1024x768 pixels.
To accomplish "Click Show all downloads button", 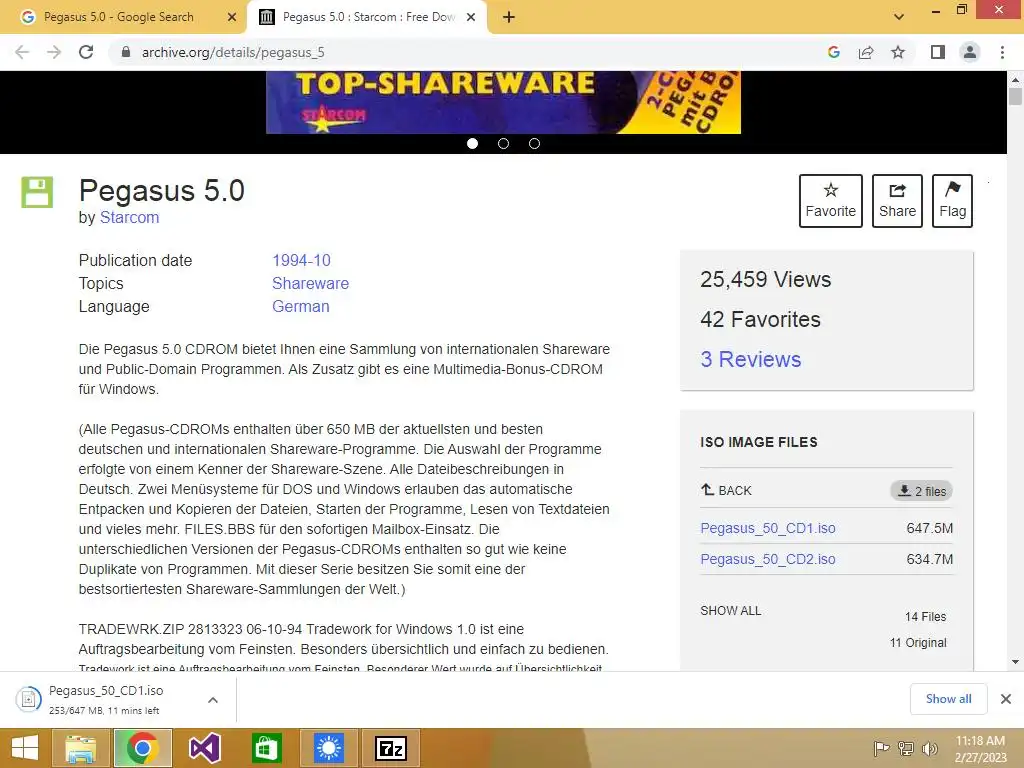I will click(948, 699).
